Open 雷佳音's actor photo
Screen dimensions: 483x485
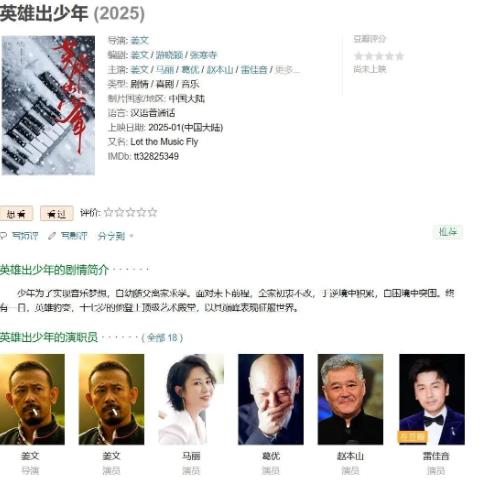pyautogui.click(x=432, y=399)
